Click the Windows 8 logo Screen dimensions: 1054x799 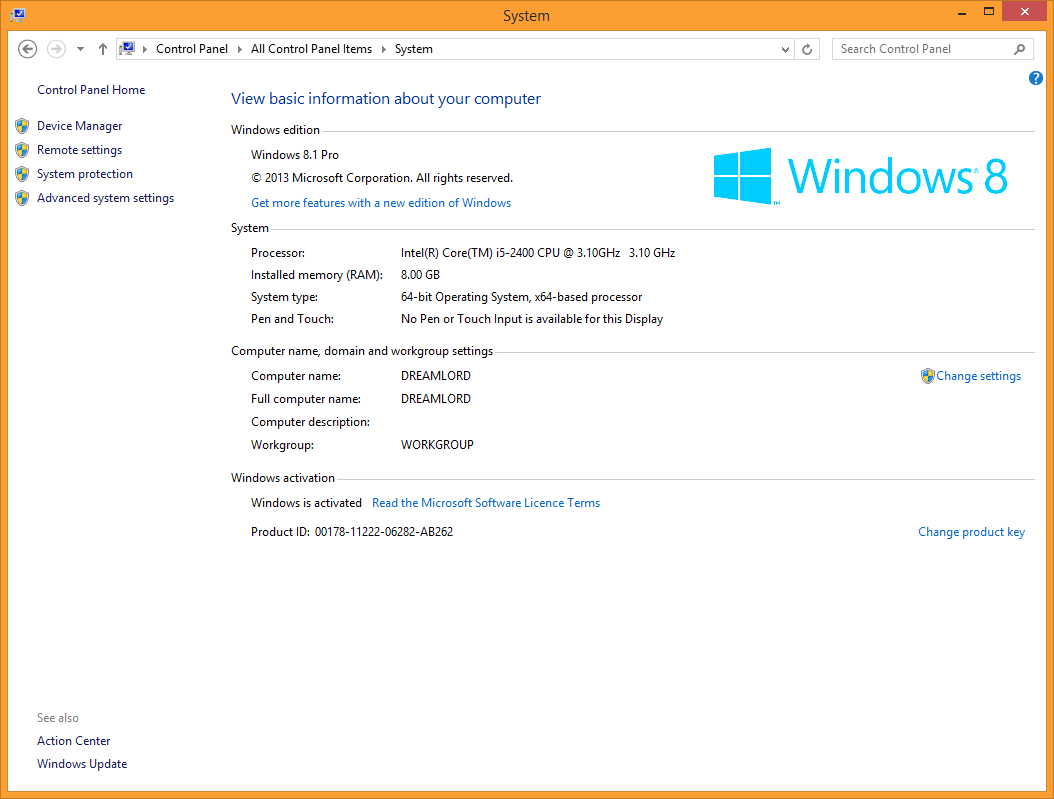(860, 176)
